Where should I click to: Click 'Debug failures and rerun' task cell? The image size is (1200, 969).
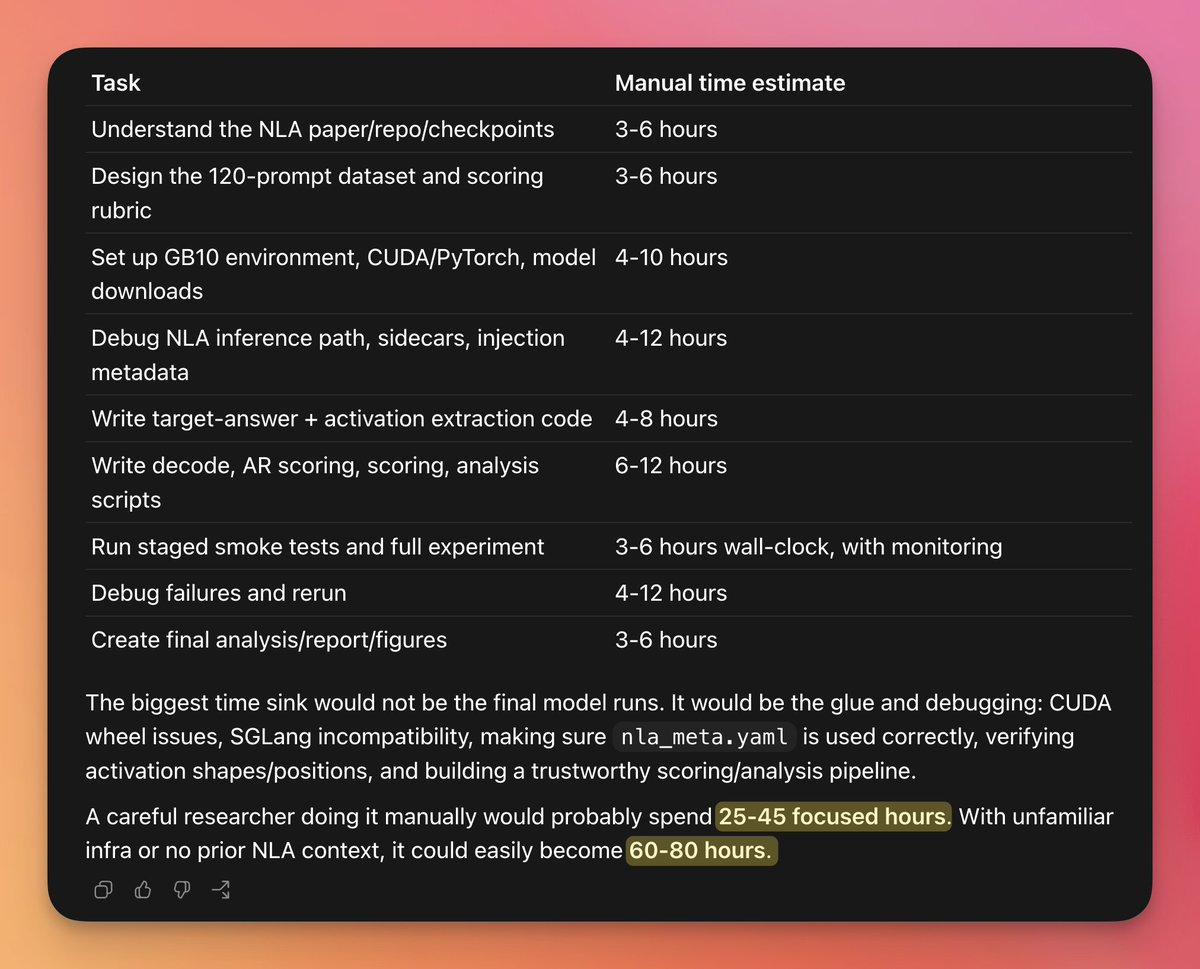click(x=219, y=593)
